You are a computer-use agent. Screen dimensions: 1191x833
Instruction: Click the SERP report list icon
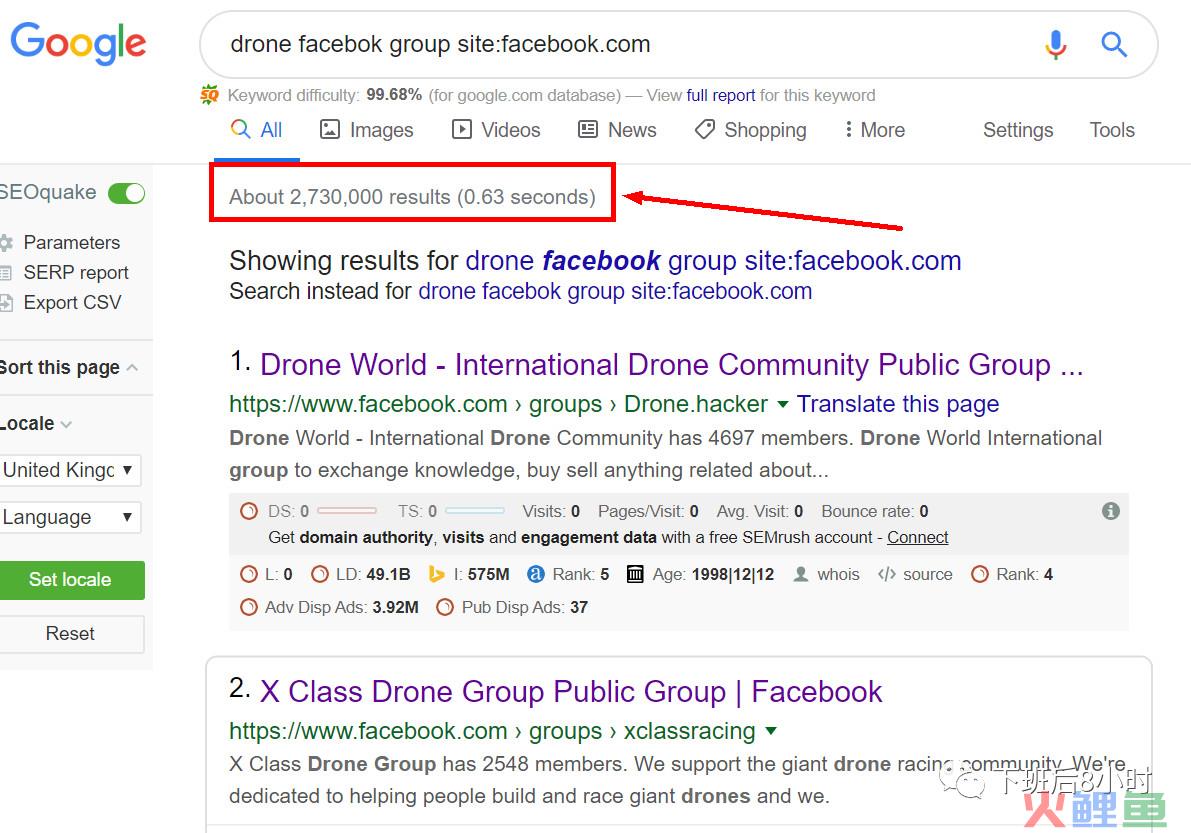6,273
